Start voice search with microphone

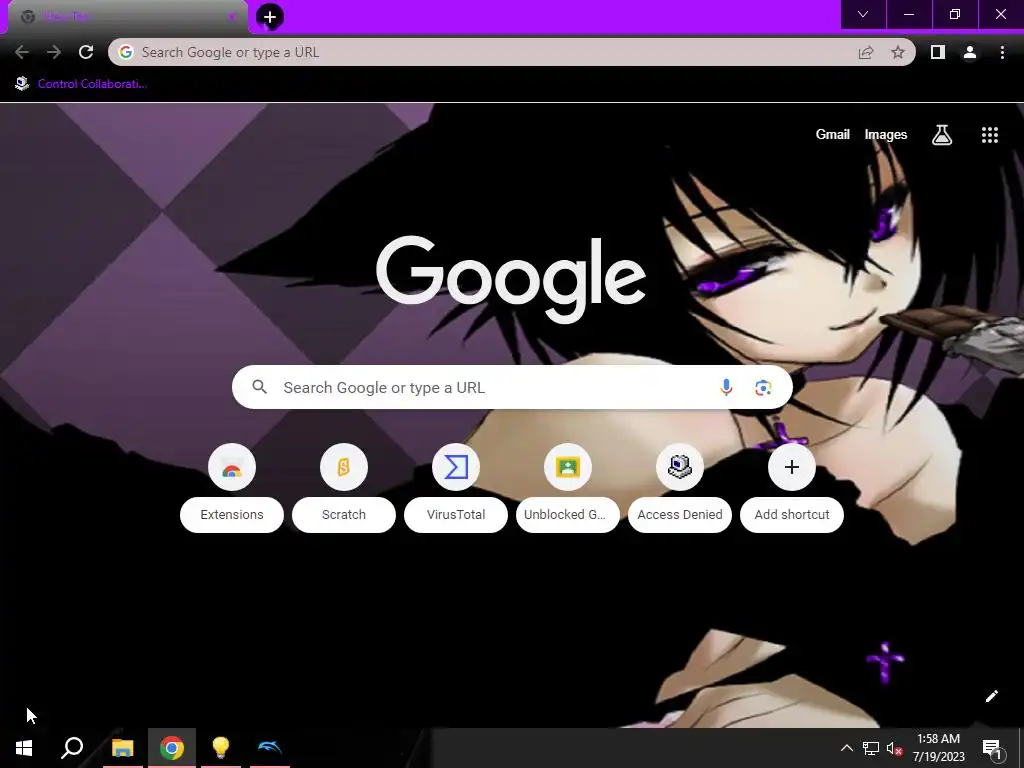point(726,387)
